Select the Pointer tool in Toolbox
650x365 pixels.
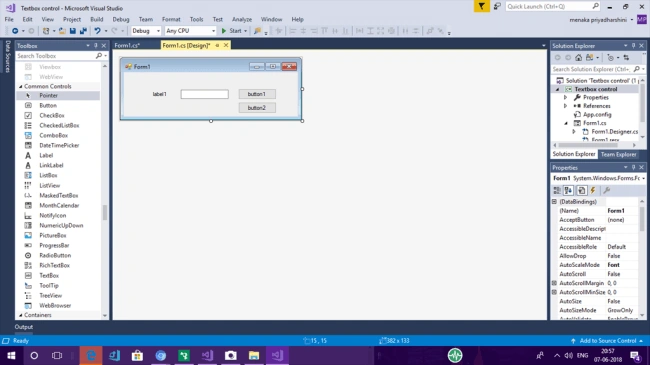tap(48, 95)
